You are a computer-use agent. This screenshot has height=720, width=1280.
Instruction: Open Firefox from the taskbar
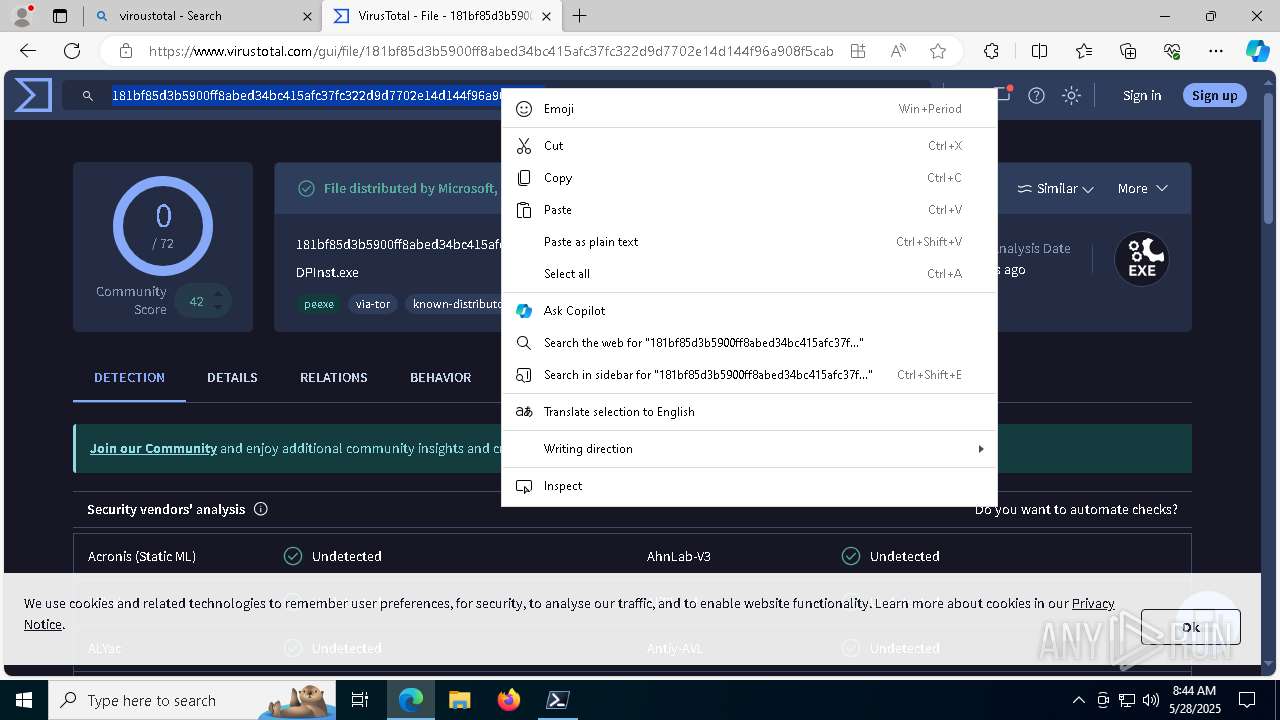[509, 700]
